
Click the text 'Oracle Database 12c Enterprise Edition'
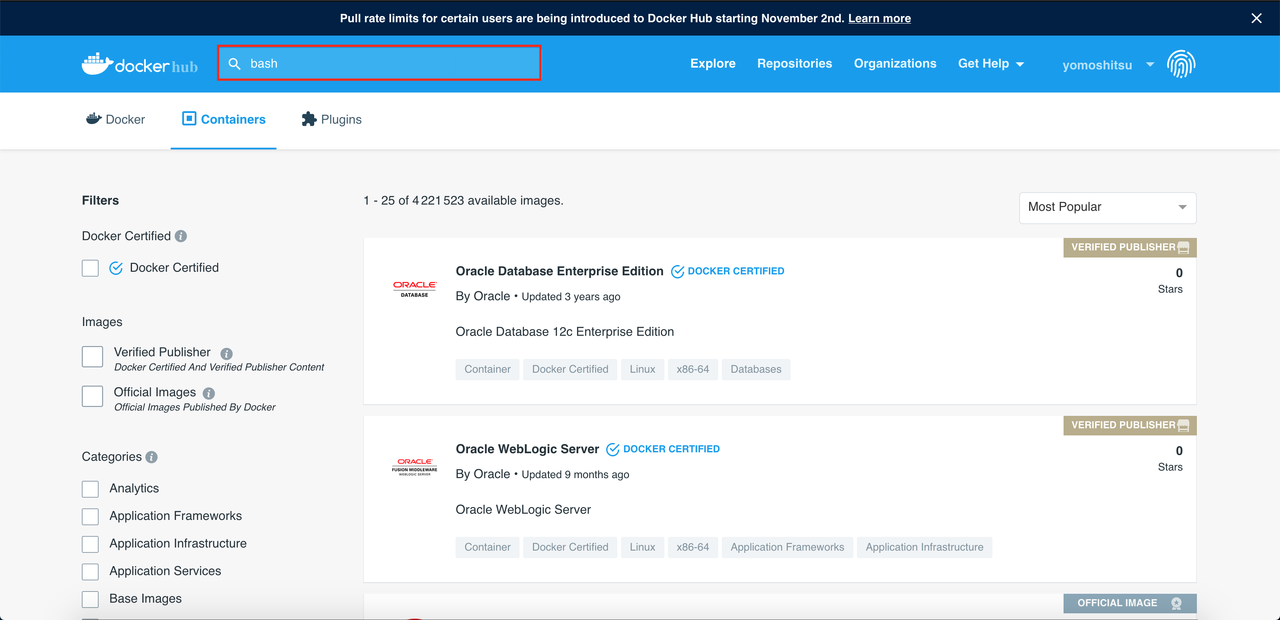pyautogui.click(x=565, y=332)
